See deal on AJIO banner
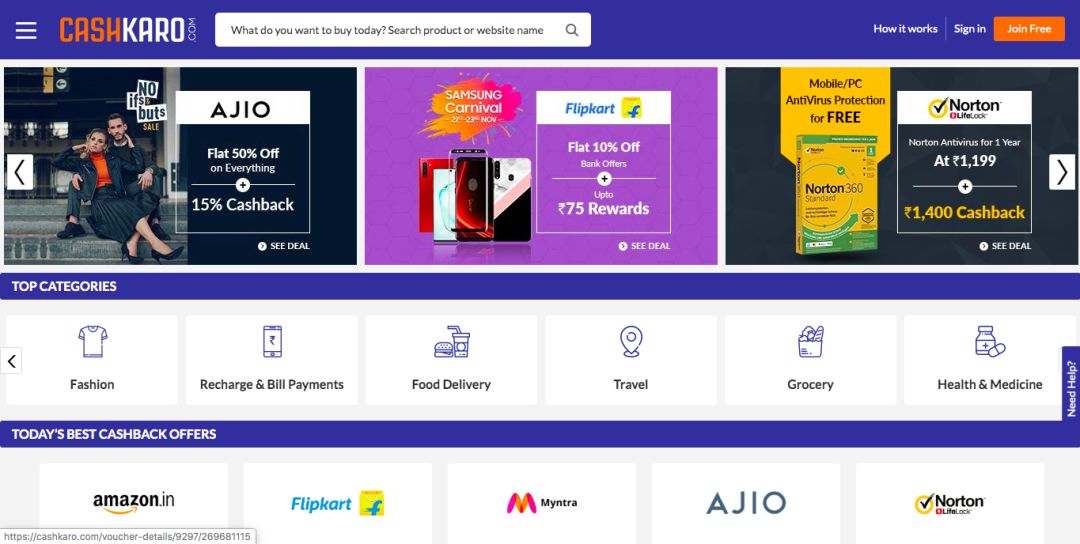Image resolution: width=1080 pixels, height=544 pixels. click(284, 246)
